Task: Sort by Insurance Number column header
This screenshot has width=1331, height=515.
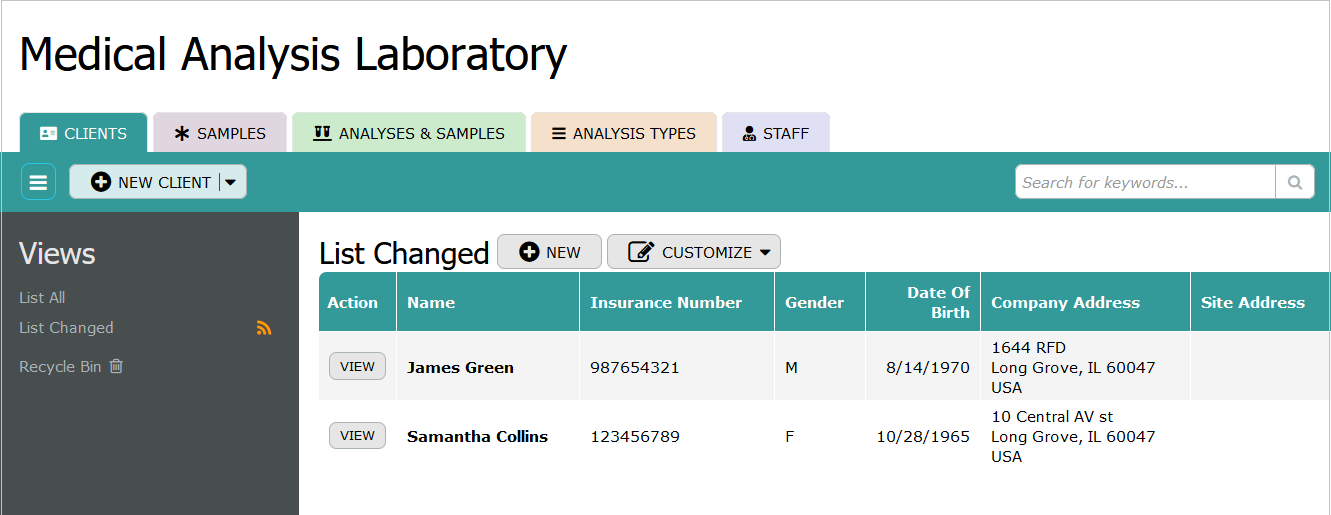Action: [666, 302]
